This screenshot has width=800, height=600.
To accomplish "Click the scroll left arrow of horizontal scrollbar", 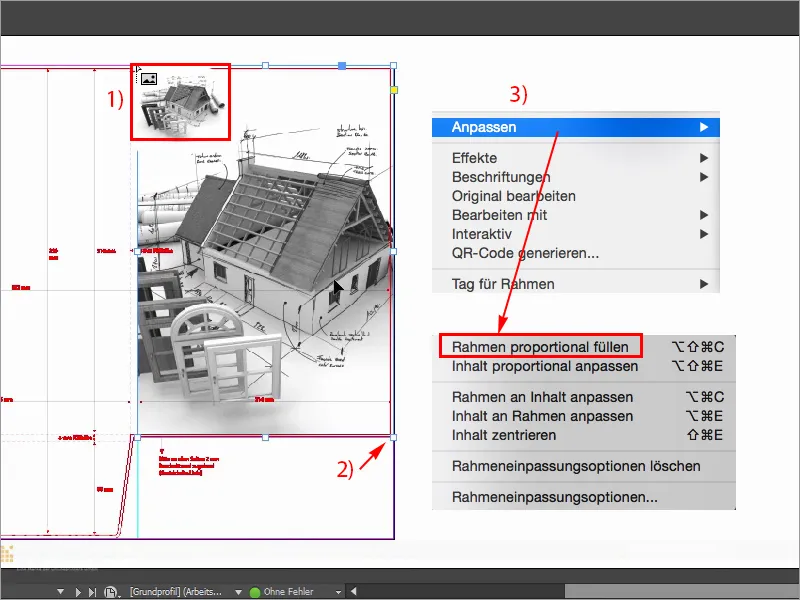I will [354, 592].
